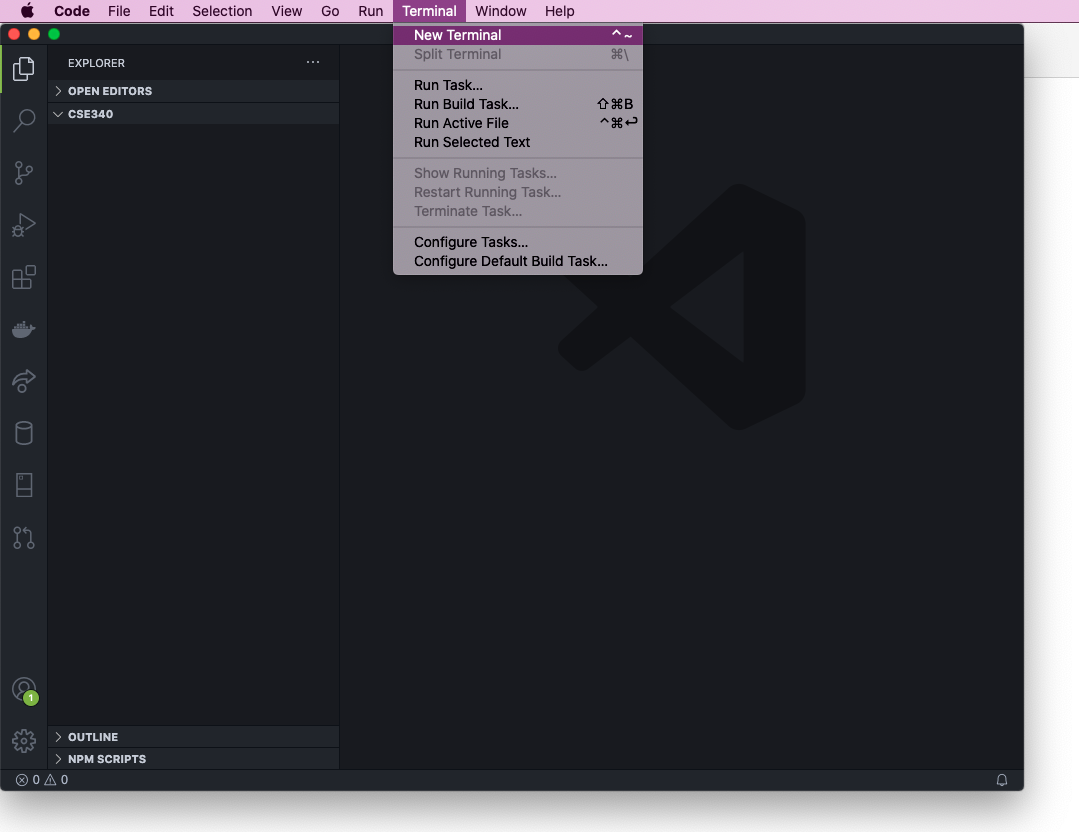Screen dimensions: 1079x832
Task: Select Run Task... menu entry
Action: coord(517,85)
